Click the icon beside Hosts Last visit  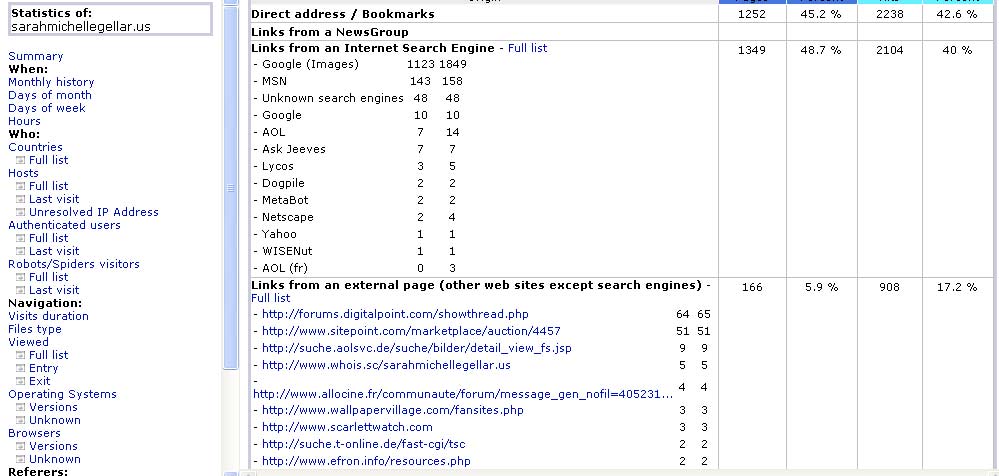[20, 199]
